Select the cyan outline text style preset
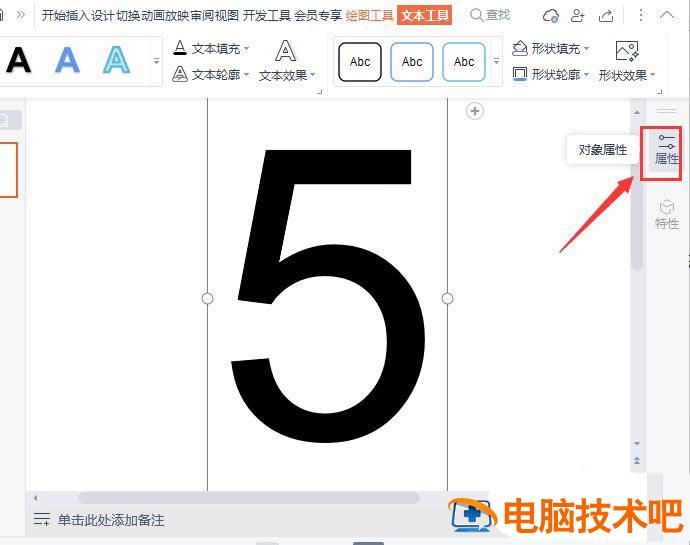This screenshot has height=545, width=690. [x=116, y=60]
